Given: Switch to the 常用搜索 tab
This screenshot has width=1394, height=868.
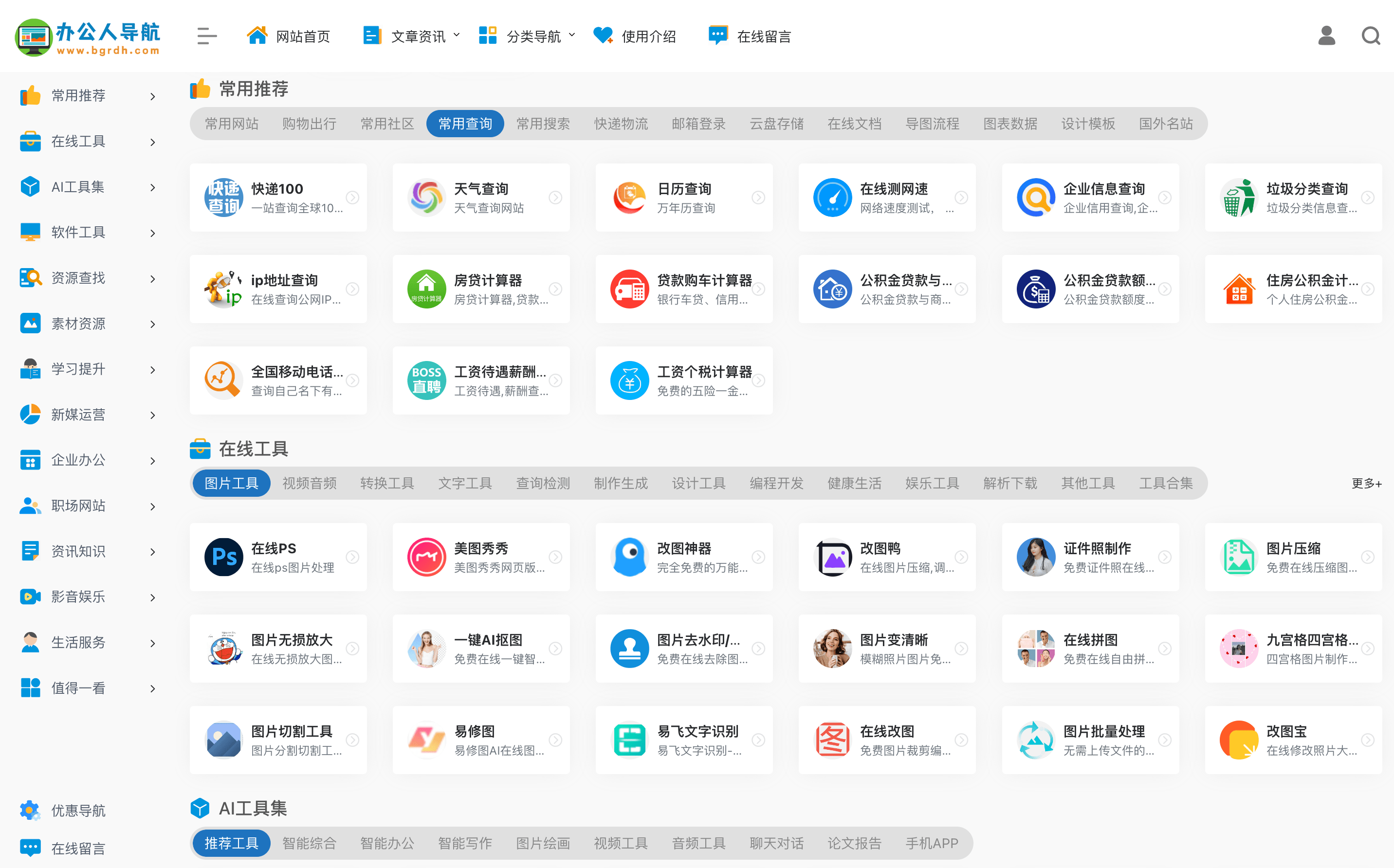Looking at the screenshot, I should pyautogui.click(x=543, y=124).
